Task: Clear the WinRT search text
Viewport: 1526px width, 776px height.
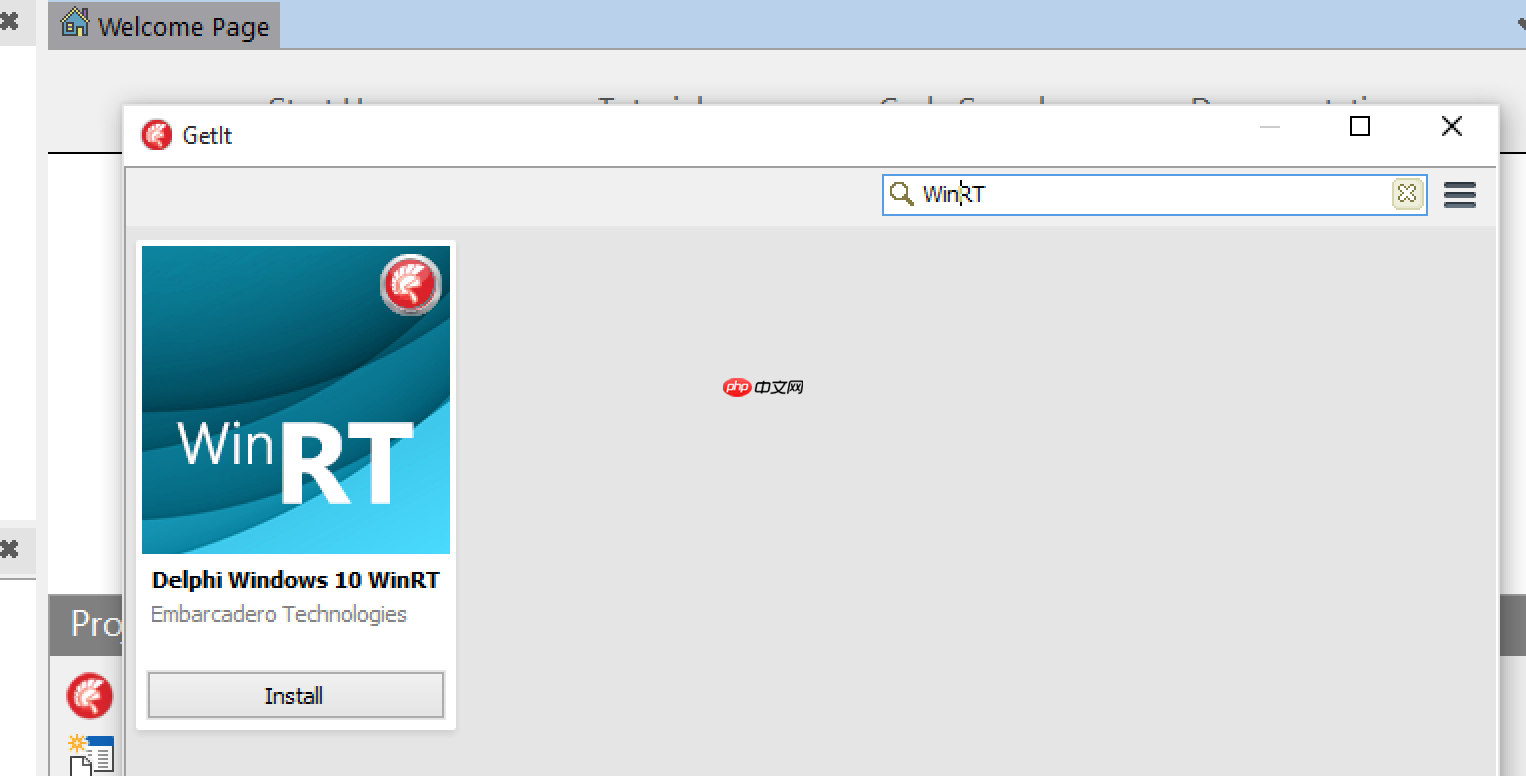Action: pos(1407,194)
